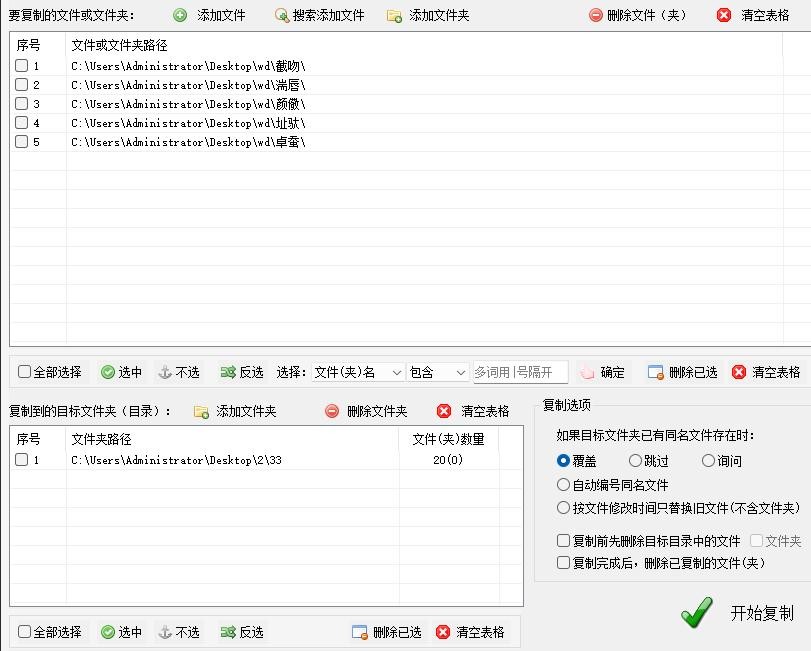Click the large green checkmark 开始复制 icon
Image resolution: width=811 pixels, height=651 pixels.
697,612
